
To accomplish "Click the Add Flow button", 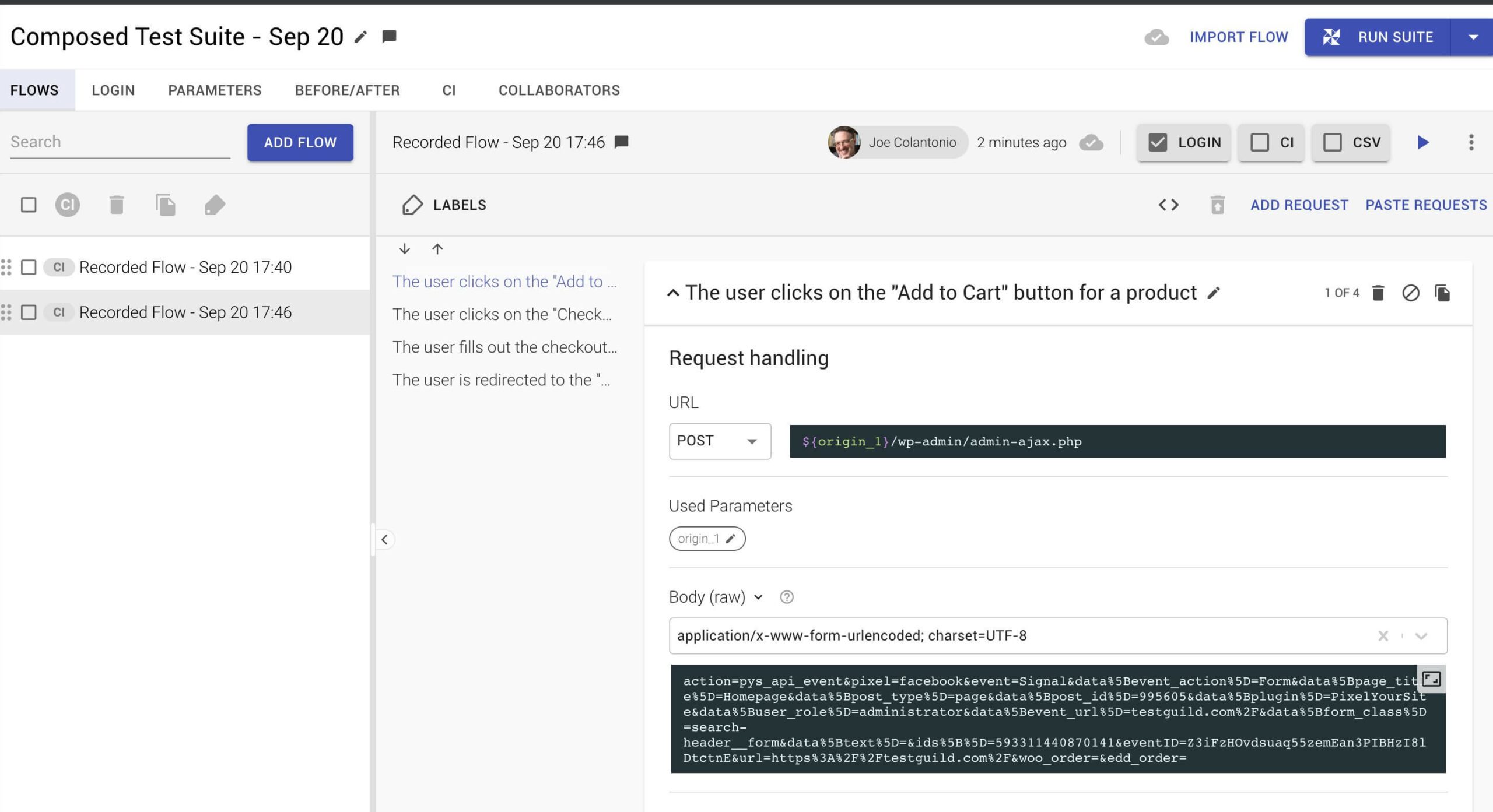I will click(300, 141).
